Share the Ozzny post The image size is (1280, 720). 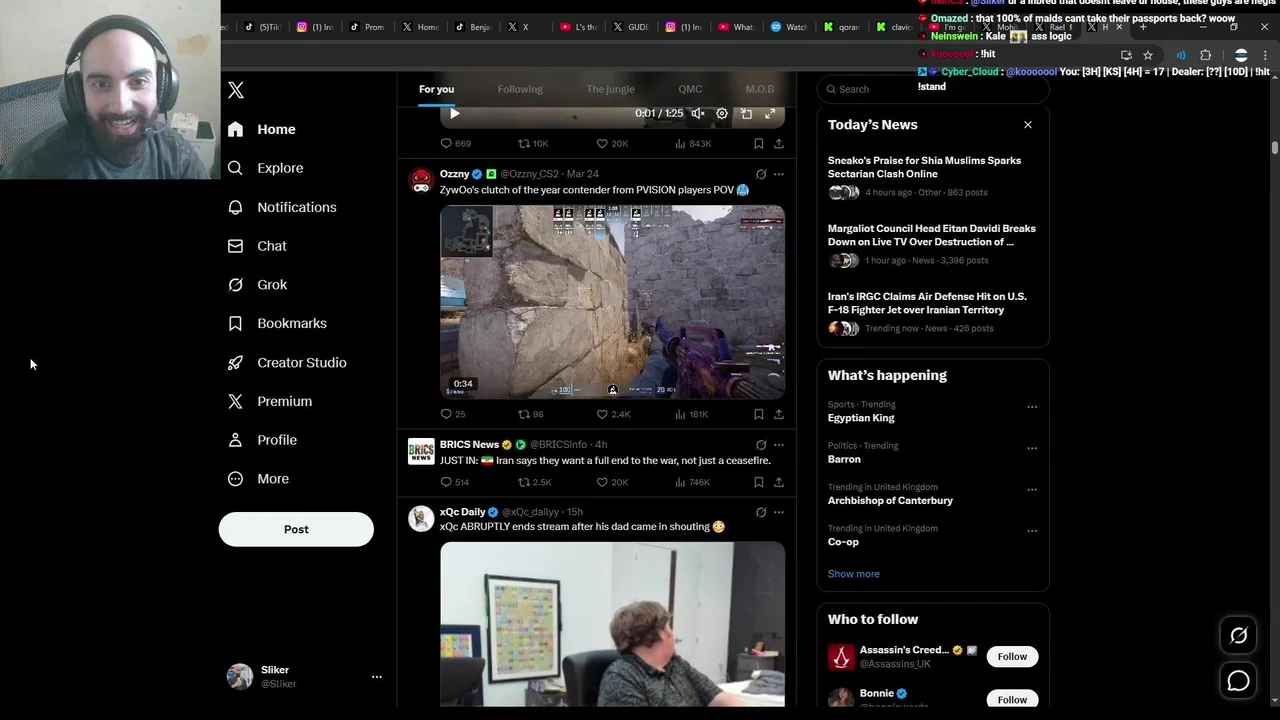(x=779, y=414)
